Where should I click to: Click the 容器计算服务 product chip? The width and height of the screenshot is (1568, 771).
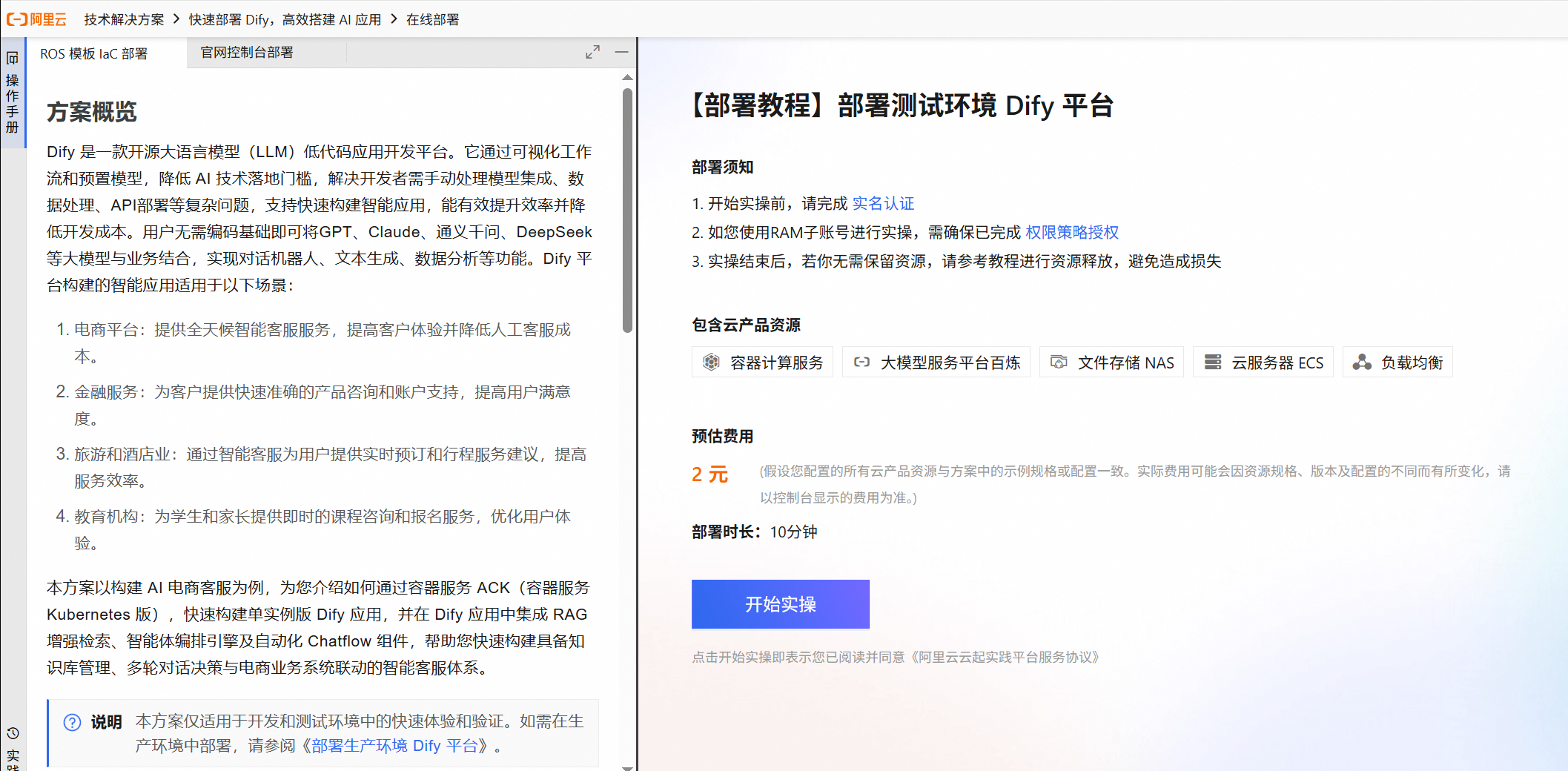tap(762, 362)
